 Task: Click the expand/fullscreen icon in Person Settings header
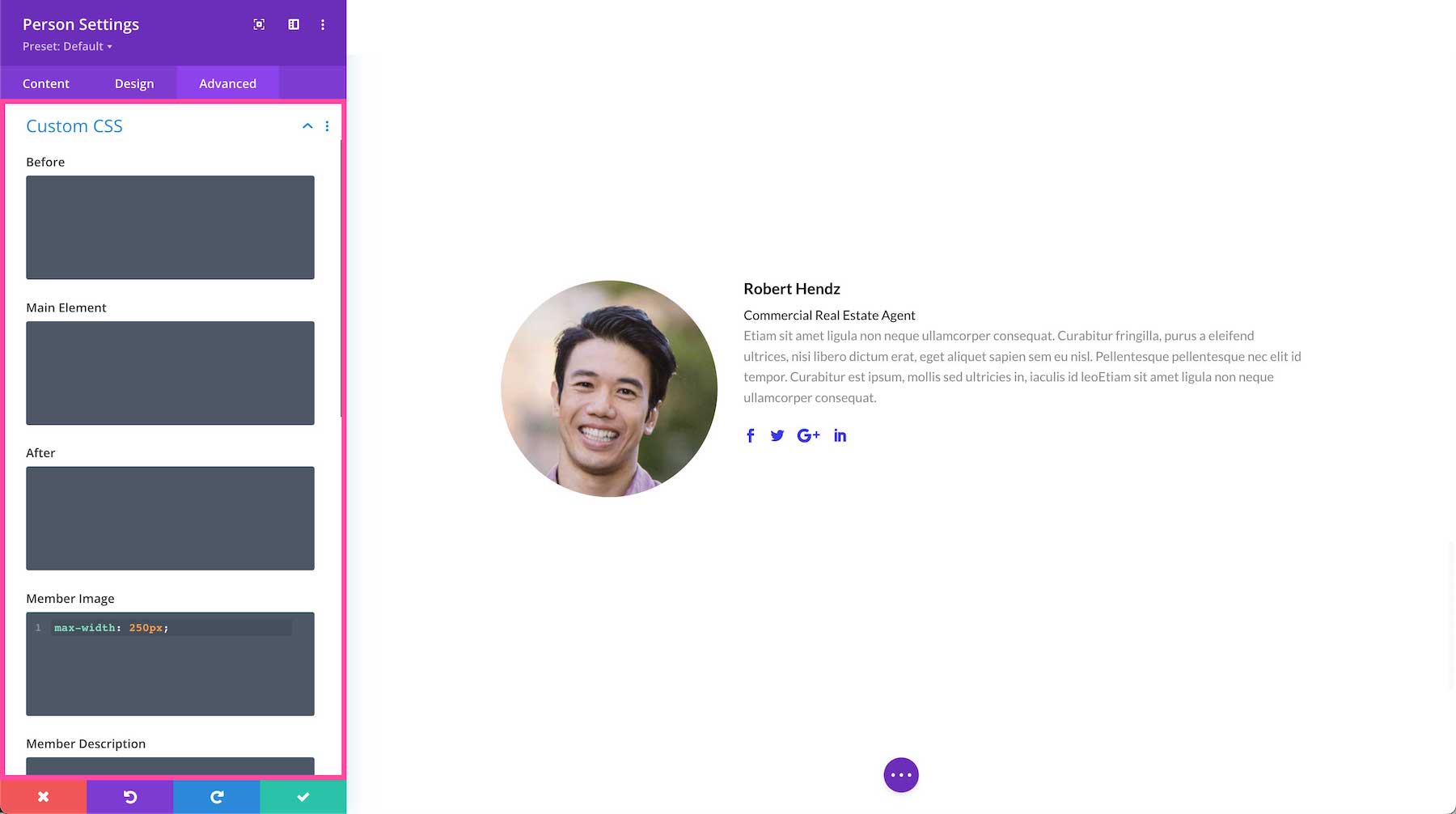pos(258,24)
